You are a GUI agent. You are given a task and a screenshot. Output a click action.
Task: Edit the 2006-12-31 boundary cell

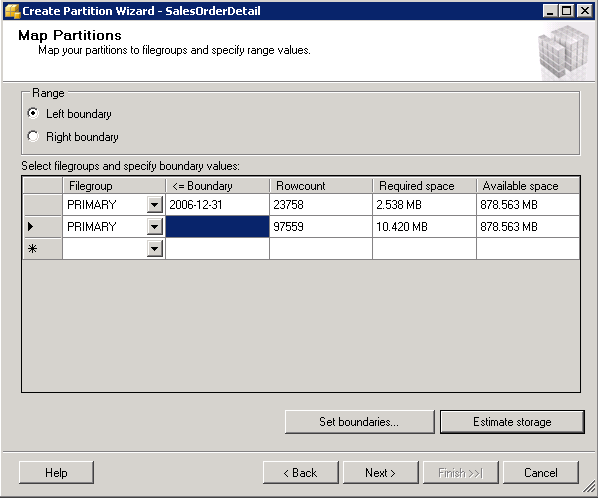pos(217,205)
